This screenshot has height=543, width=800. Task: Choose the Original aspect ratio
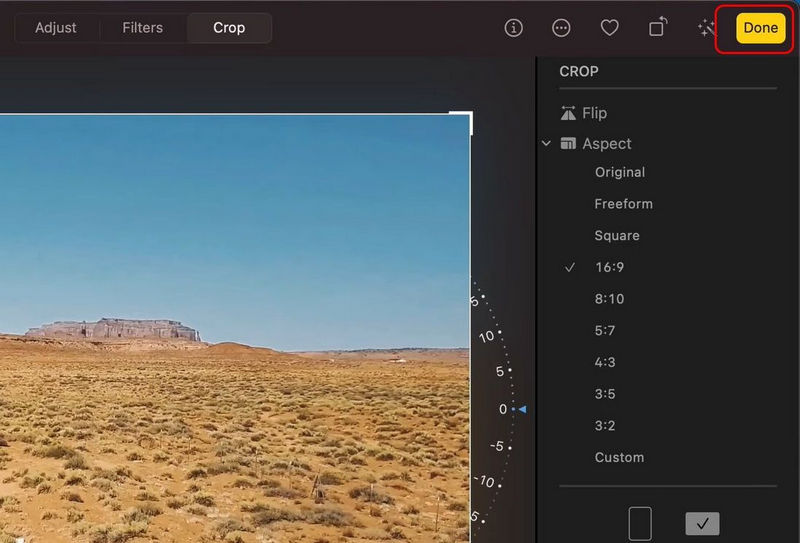click(x=620, y=172)
